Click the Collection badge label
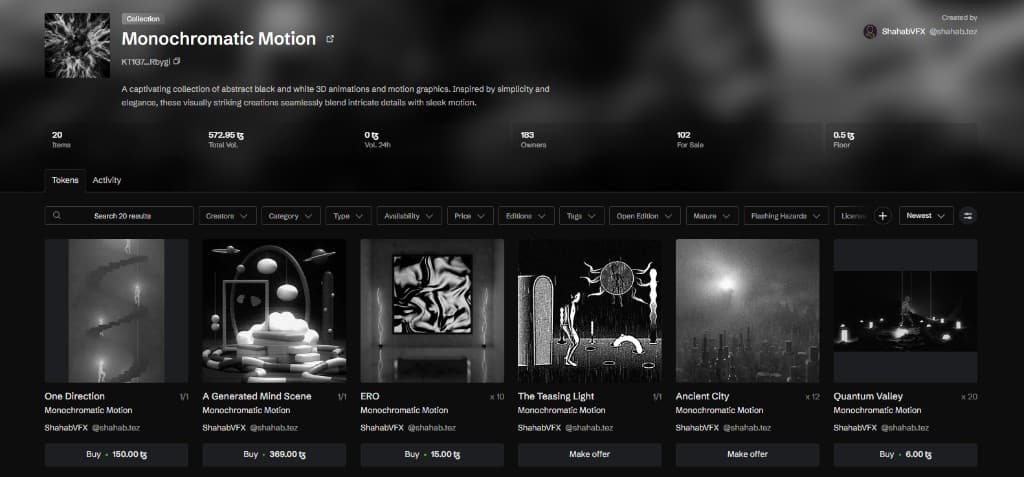This screenshot has width=1024, height=477. 143,19
